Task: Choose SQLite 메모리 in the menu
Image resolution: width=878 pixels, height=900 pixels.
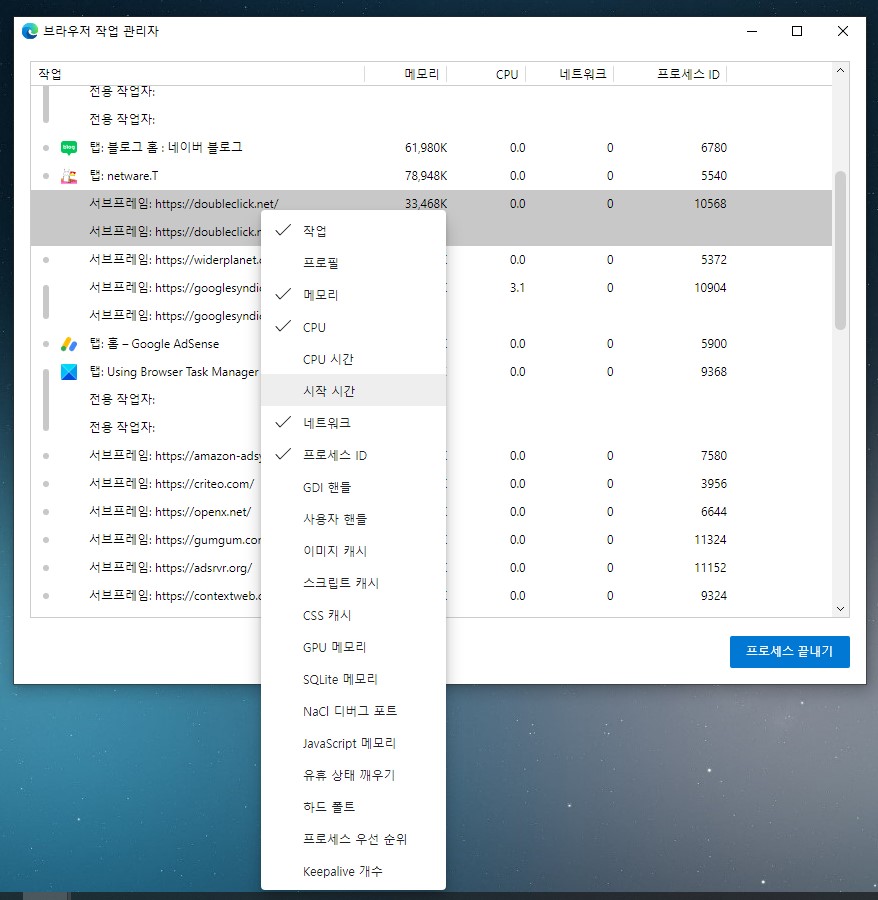Action: click(x=353, y=680)
